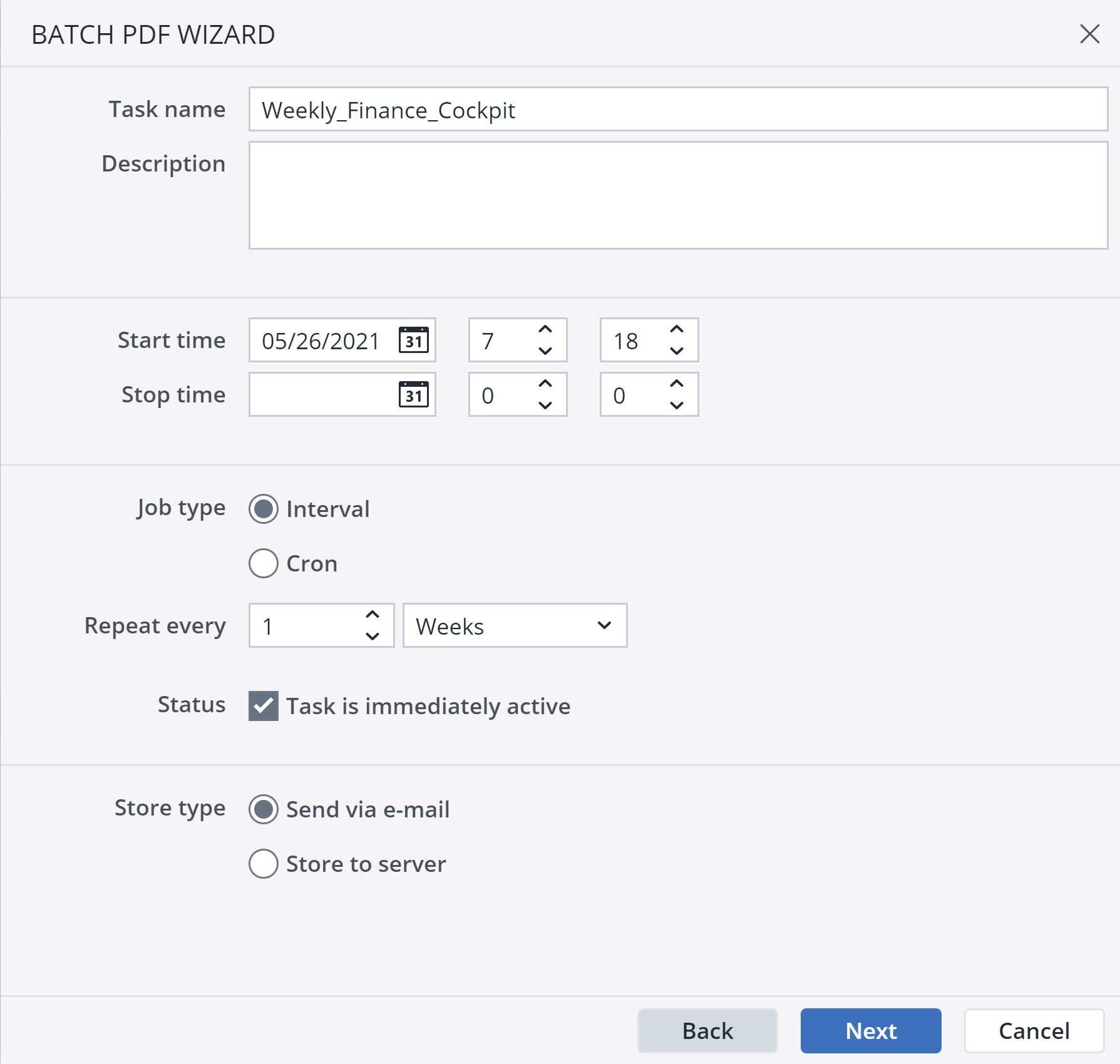Increase the Repeat every value
The width and height of the screenshot is (1120, 1064).
pyautogui.click(x=373, y=615)
